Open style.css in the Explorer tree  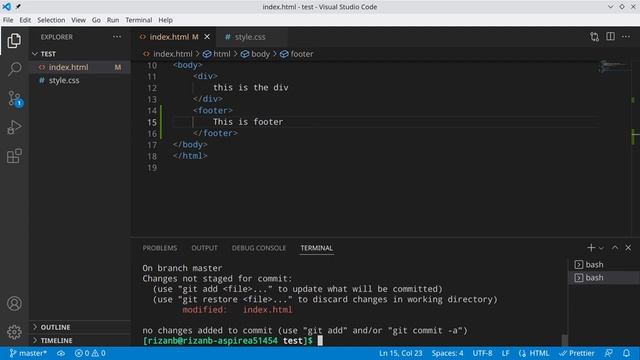tap(80, 80)
